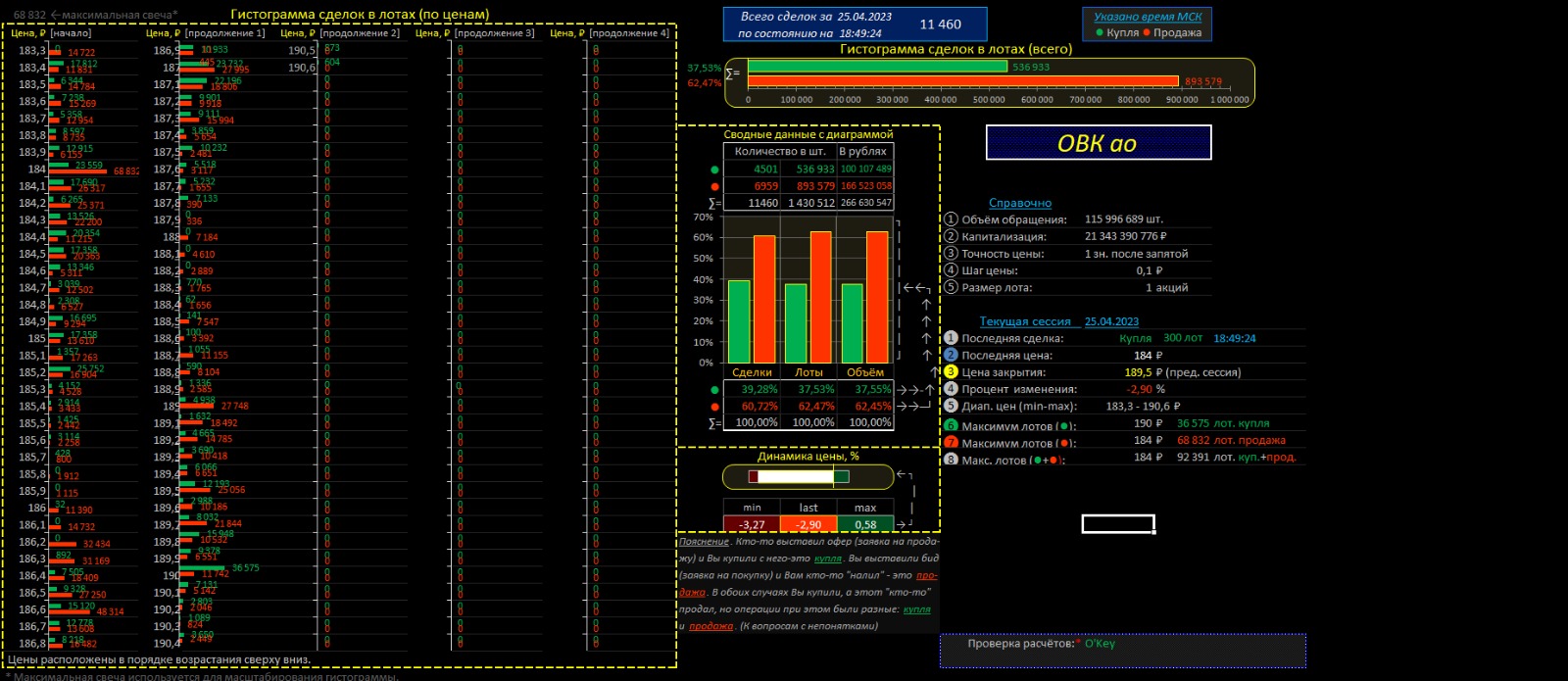The height and width of the screenshot is (681, 1568).
Task: Click the 115 996 689 шт. value
Action: click(1124, 219)
